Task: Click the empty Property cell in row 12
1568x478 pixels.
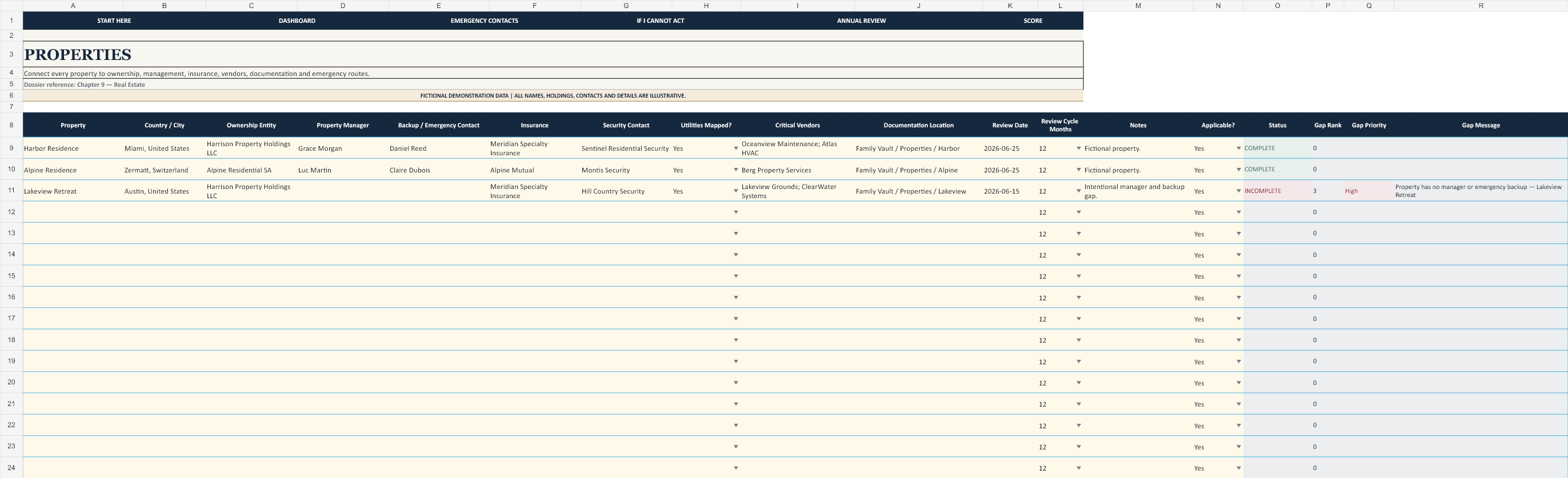Action: 73,212
